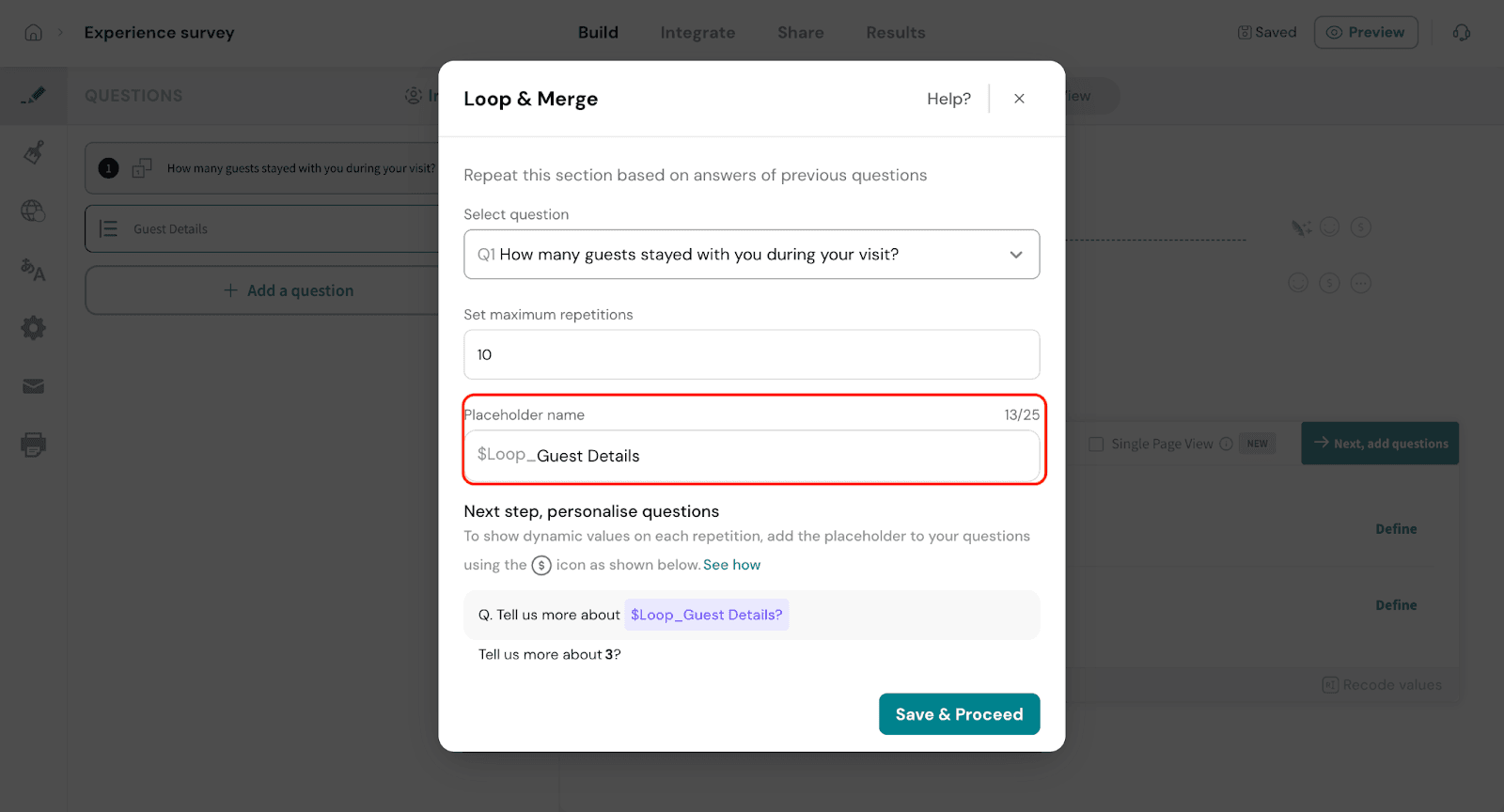Follow the See how link
The height and width of the screenshot is (812, 1504).
click(x=731, y=565)
